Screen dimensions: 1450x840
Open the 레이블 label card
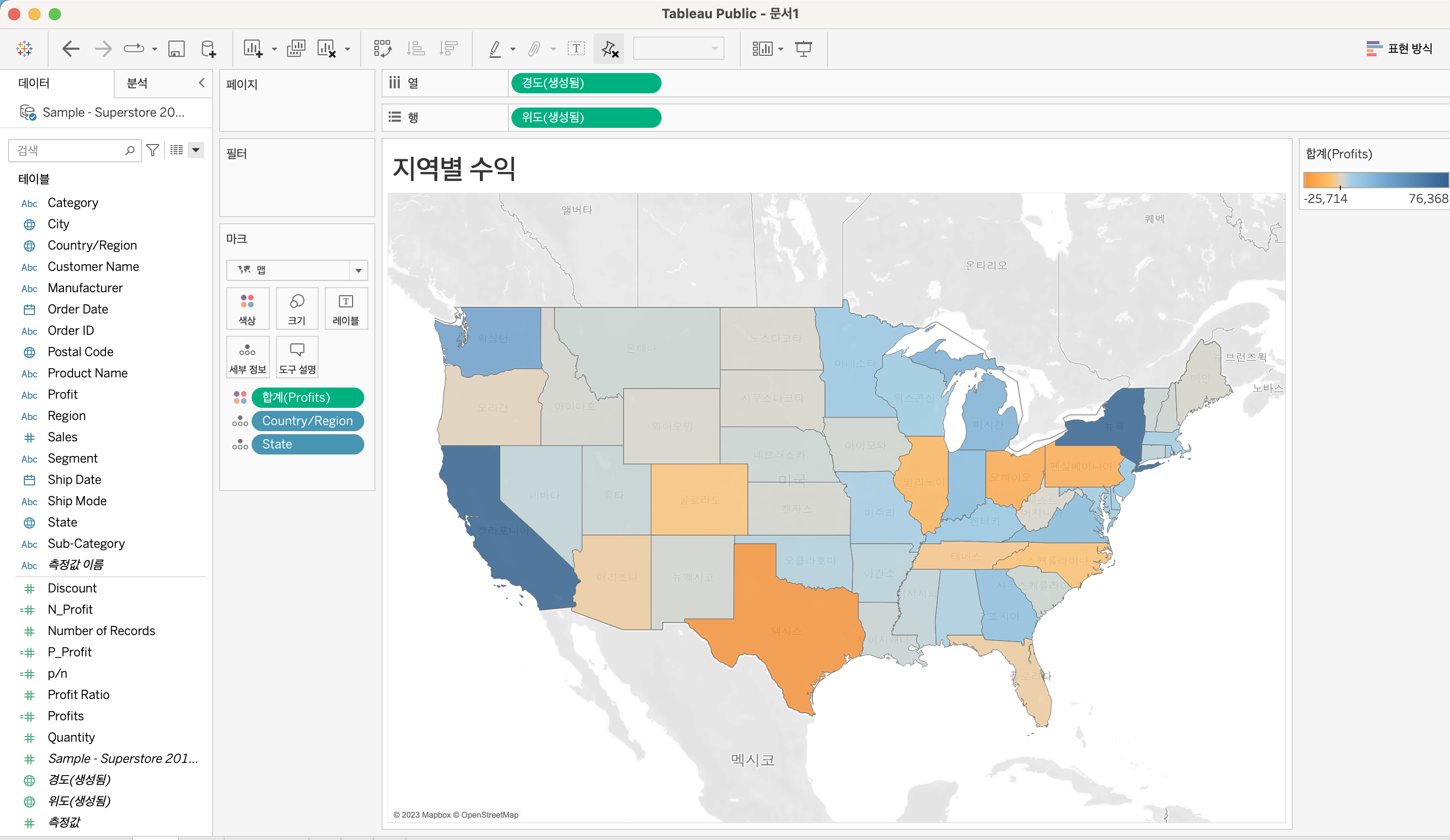(x=346, y=309)
